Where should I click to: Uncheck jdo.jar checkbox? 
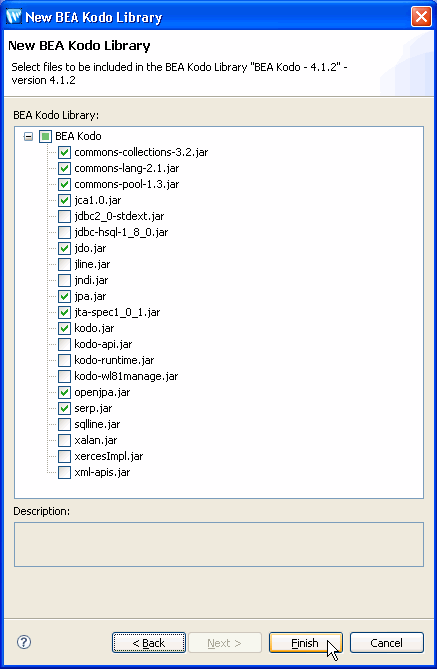64,248
